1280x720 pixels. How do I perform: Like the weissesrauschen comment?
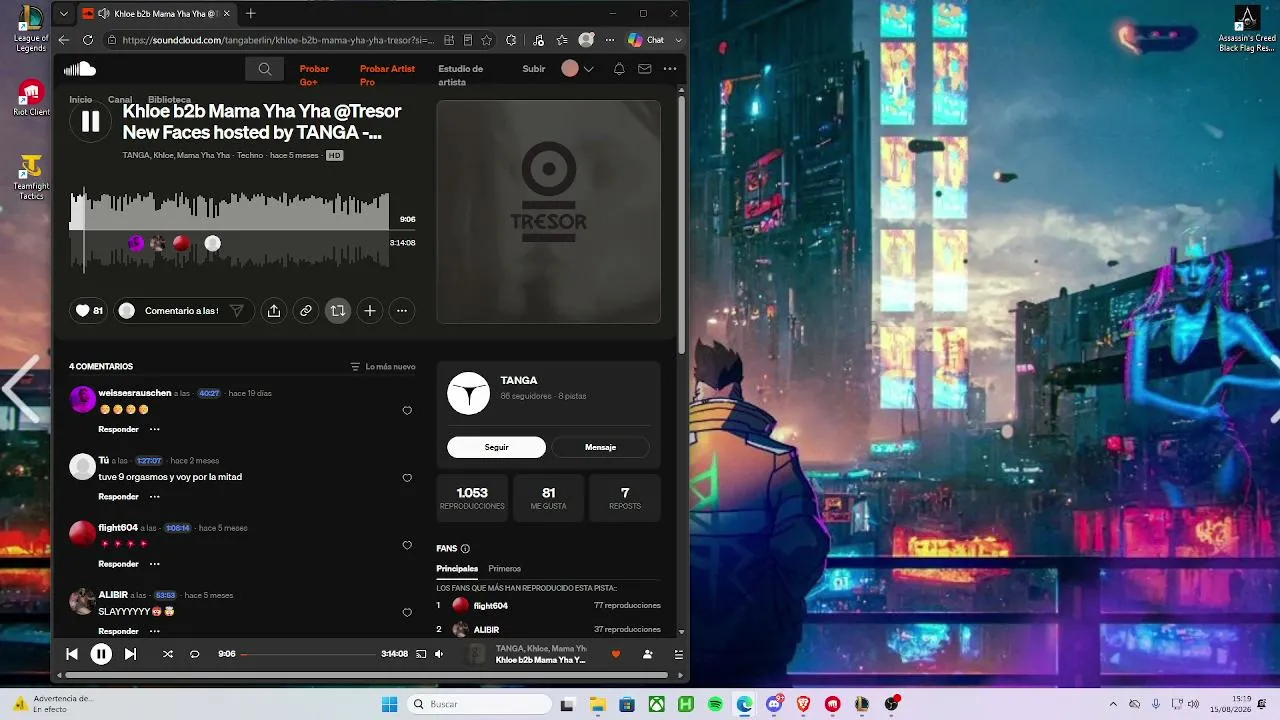click(x=407, y=411)
